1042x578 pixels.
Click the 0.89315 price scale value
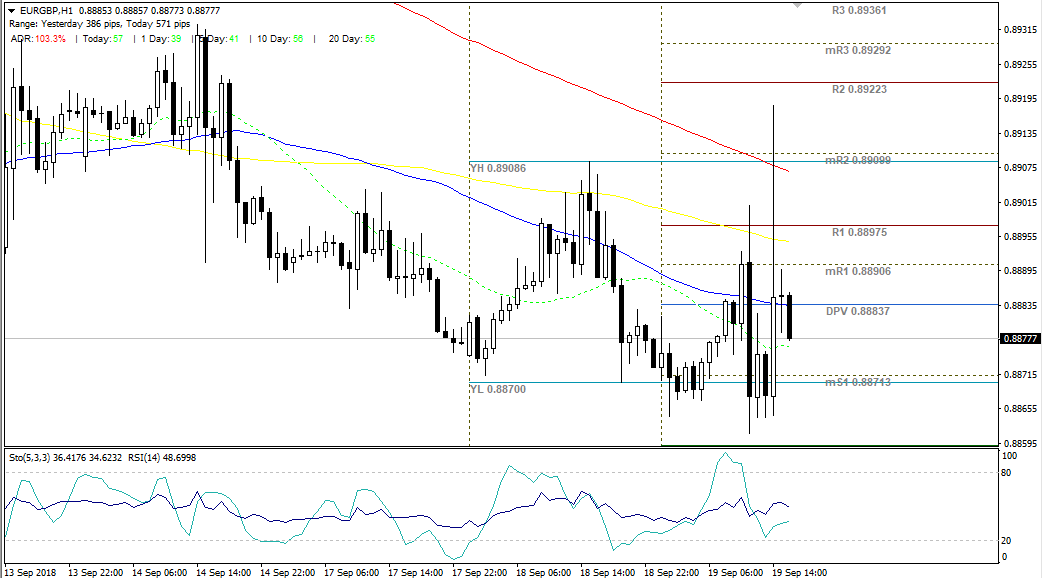point(1021,30)
